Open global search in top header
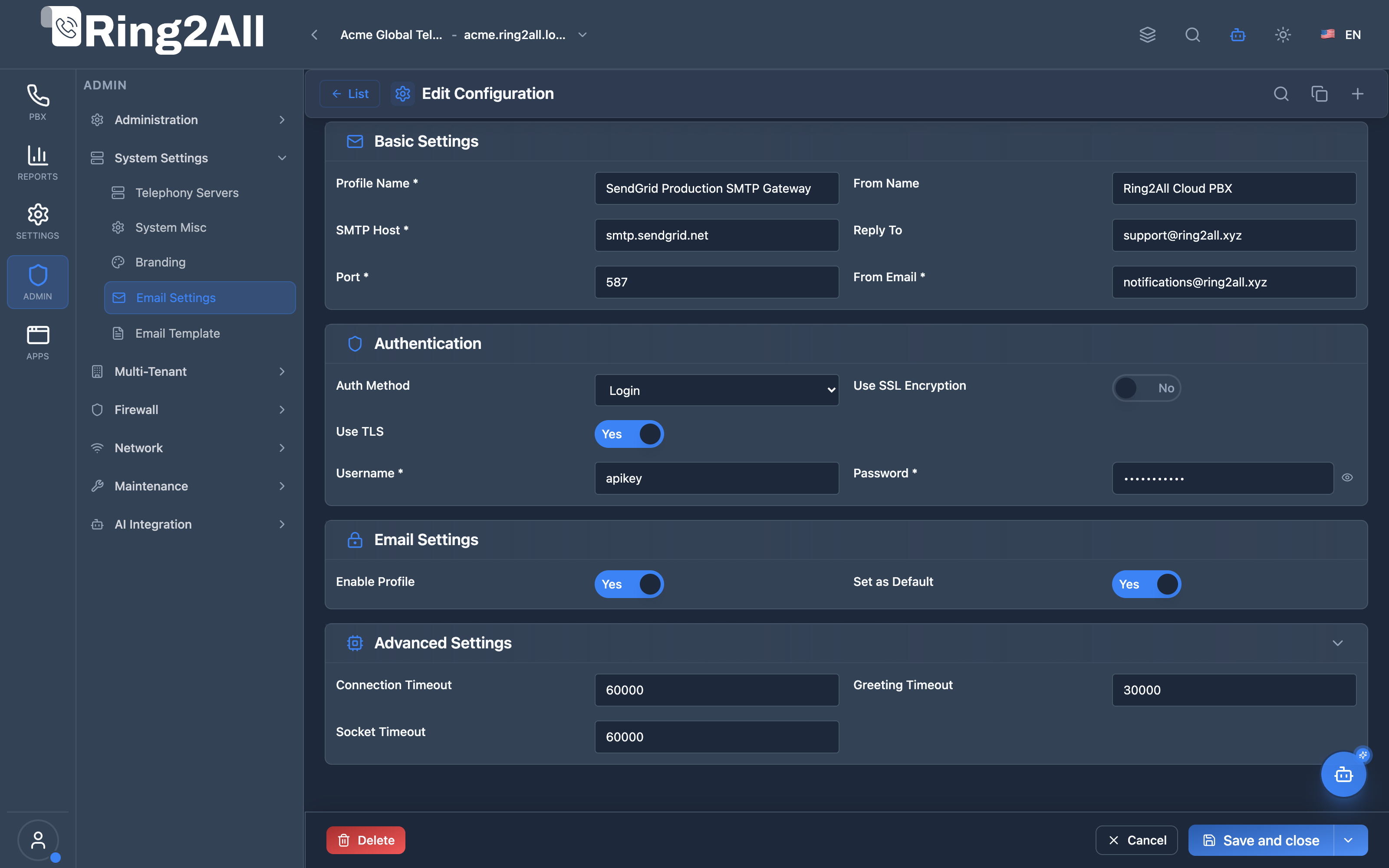Image resolution: width=1389 pixels, height=868 pixels. pos(1193,35)
